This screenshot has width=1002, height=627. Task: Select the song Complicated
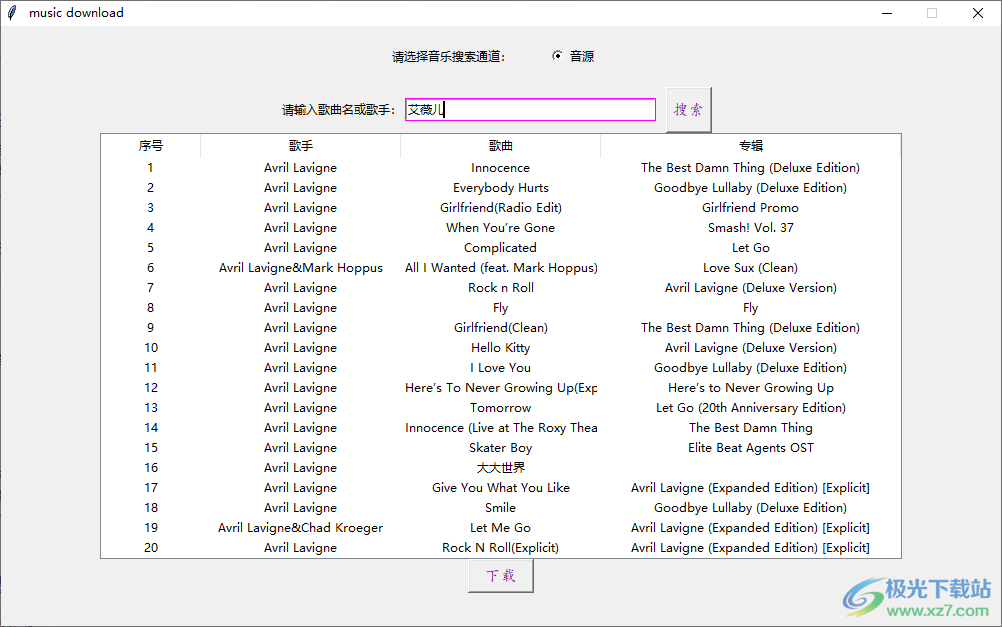pyautogui.click(x=500, y=248)
